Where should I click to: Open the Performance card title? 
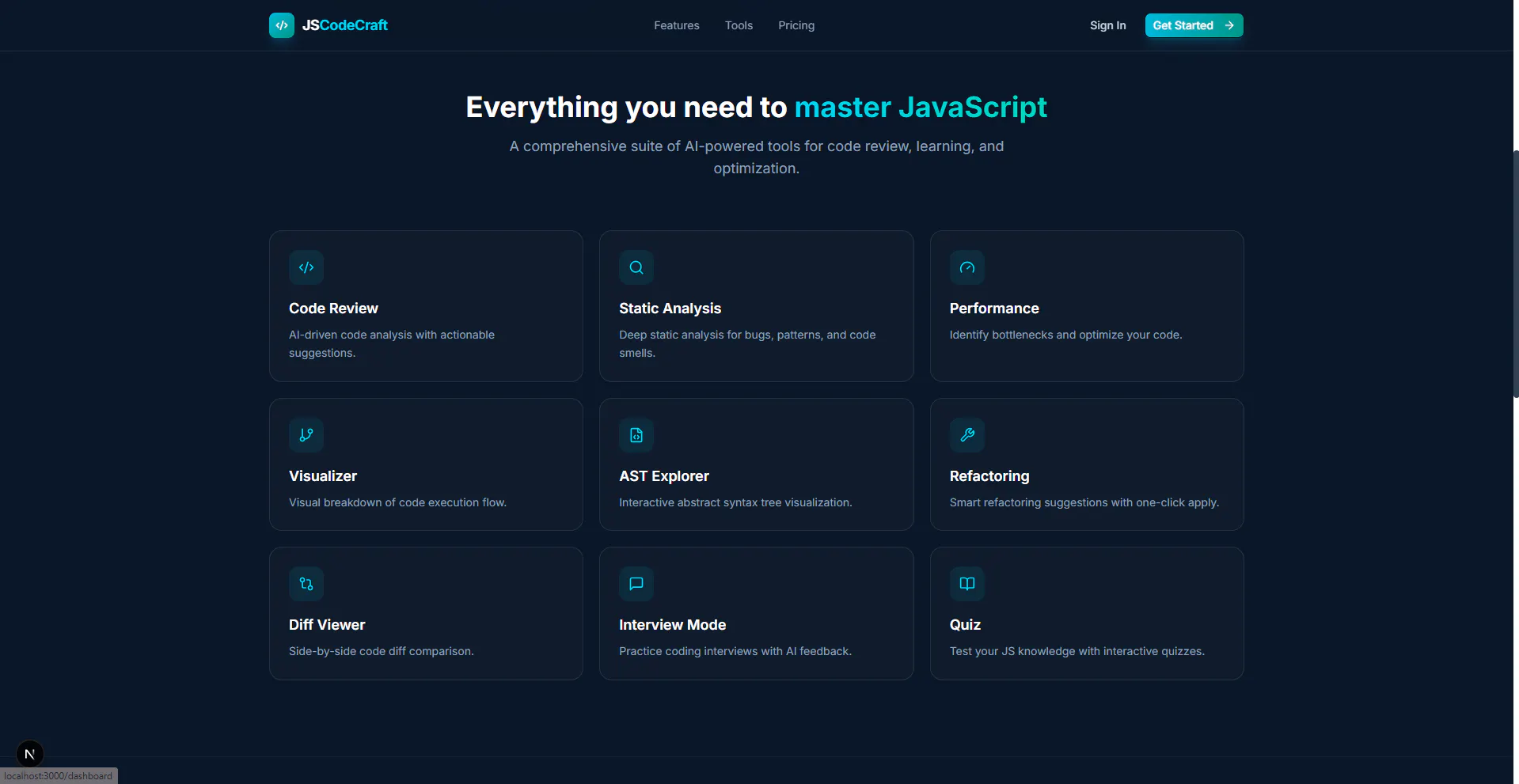click(x=994, y=309)
